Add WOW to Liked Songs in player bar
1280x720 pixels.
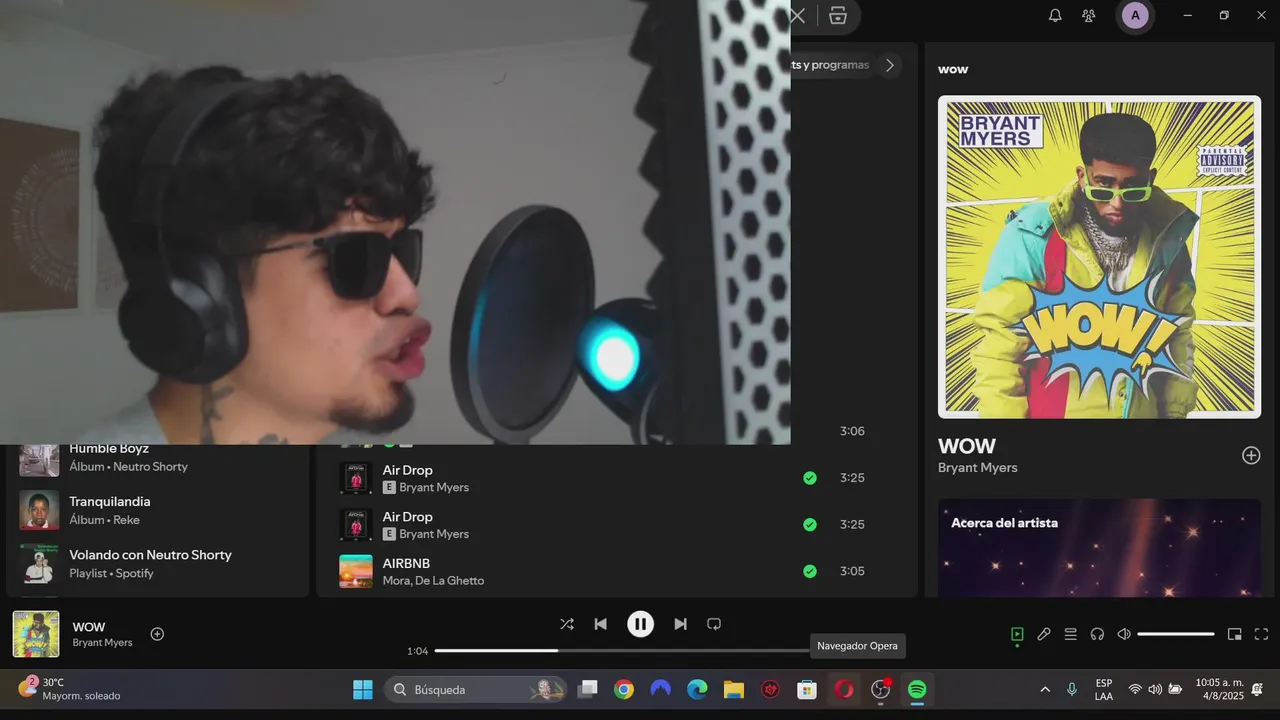(x=157, y=634)
